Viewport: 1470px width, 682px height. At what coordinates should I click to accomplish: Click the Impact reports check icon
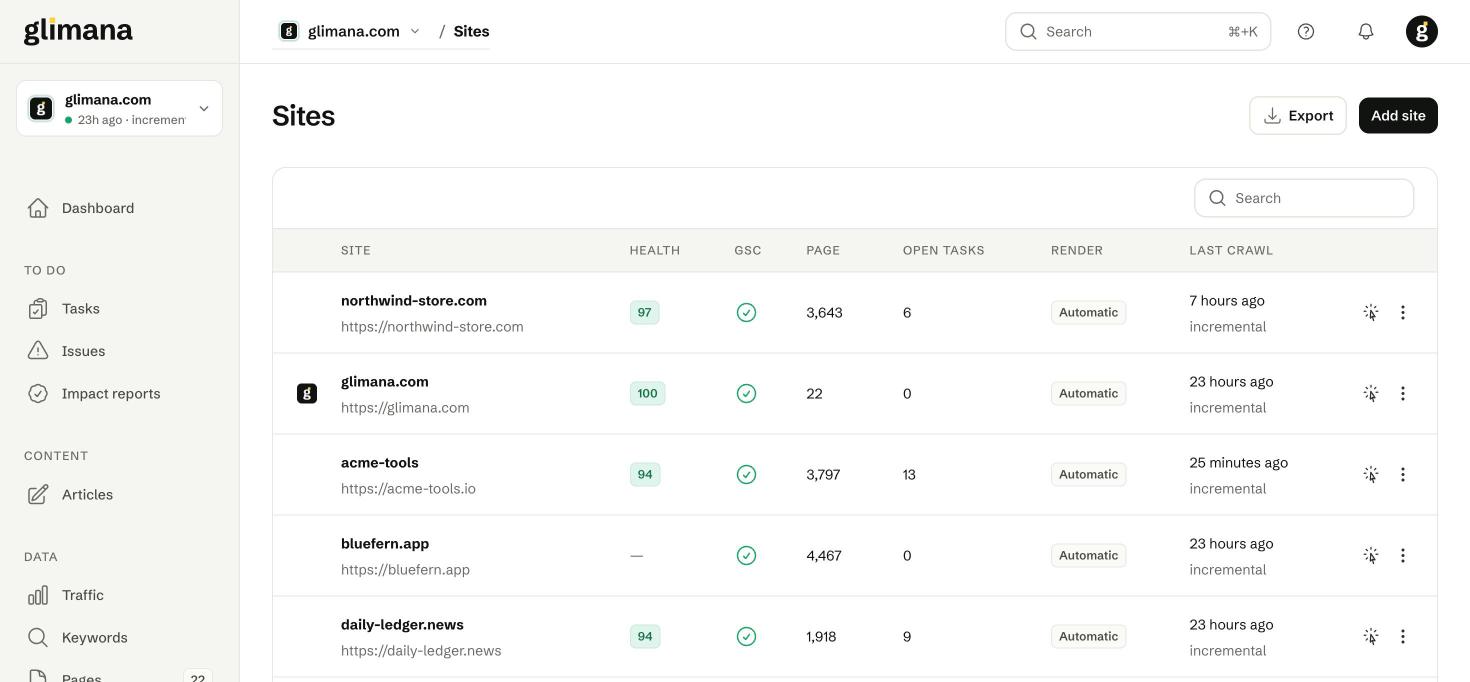(x=38, y=394)
